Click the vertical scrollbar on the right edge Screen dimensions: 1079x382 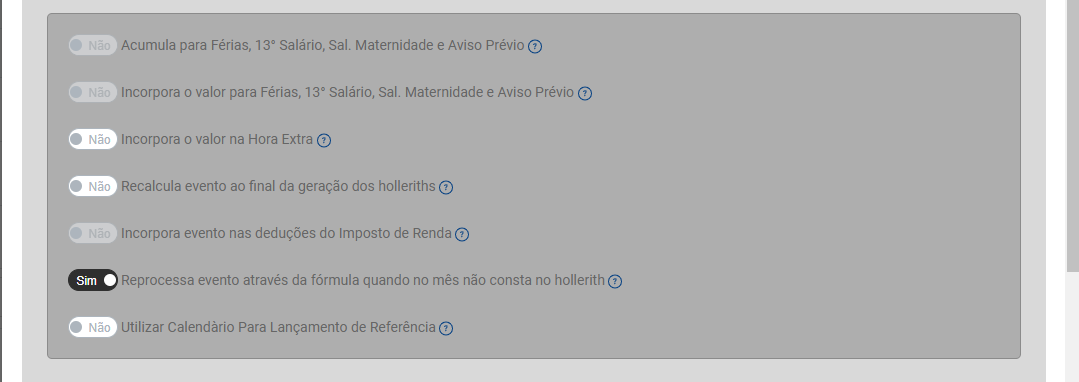[x=1072, y=138]
